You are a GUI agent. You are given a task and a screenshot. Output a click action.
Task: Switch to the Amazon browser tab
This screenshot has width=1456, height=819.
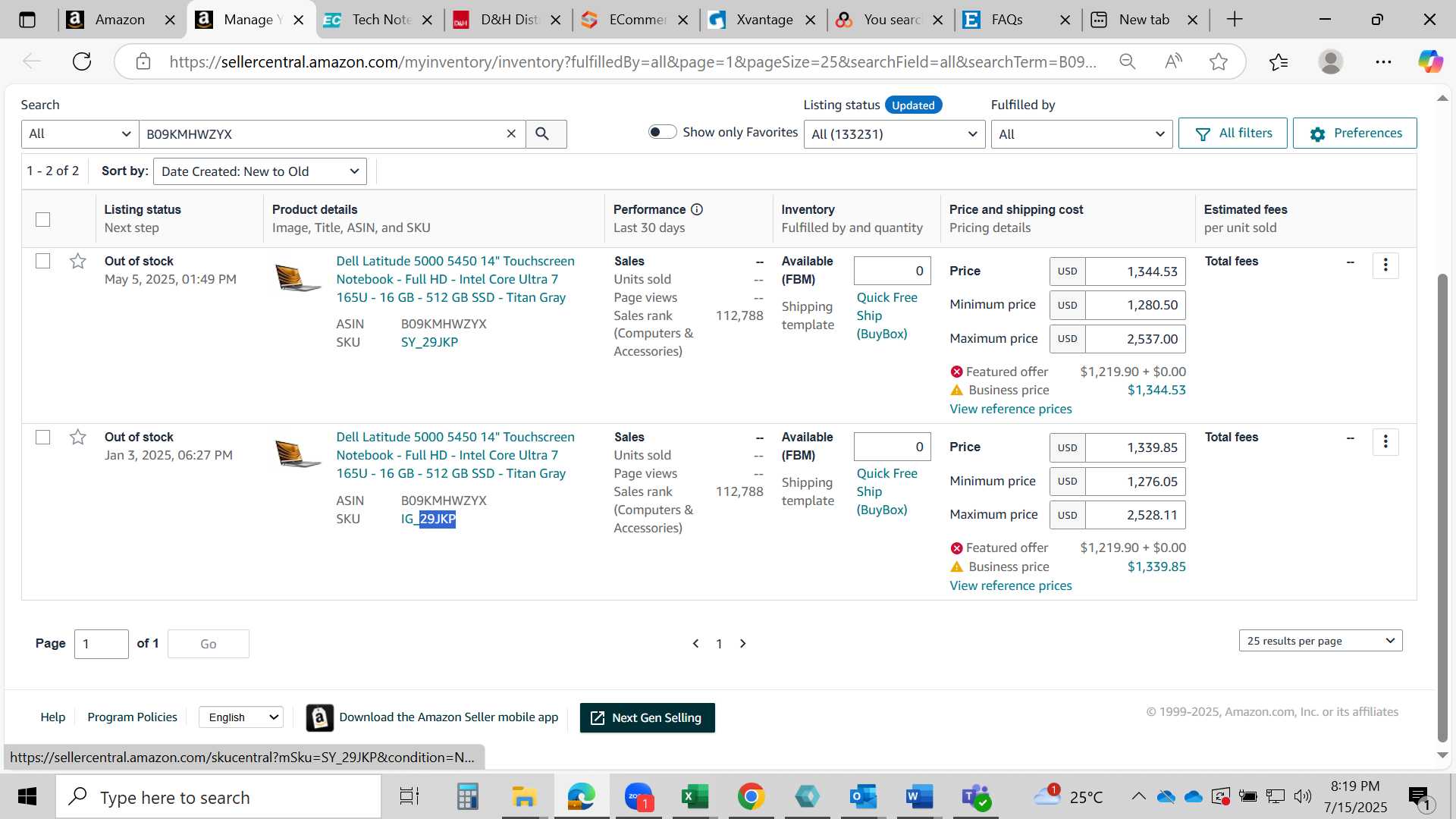tap(121, 20)
